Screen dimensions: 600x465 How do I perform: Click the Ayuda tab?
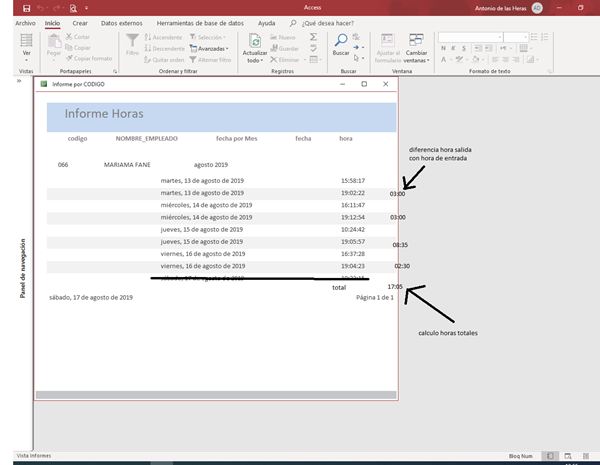point(267,21)
